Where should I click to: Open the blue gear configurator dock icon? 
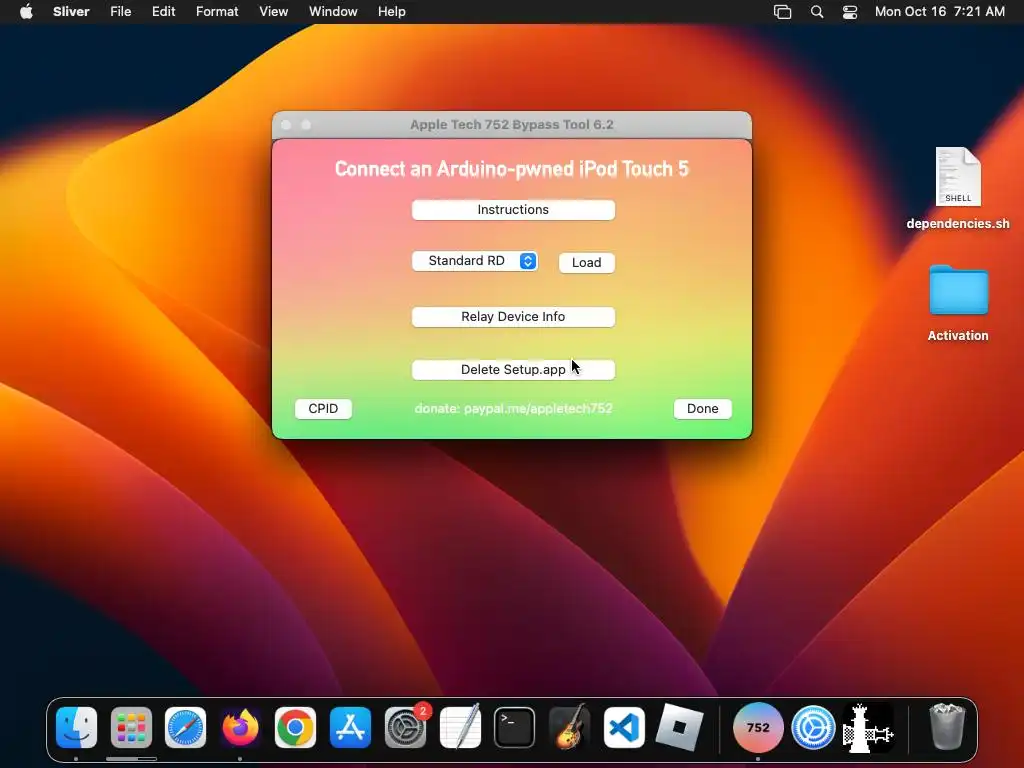pyautogui.click(x=813, y=727)
